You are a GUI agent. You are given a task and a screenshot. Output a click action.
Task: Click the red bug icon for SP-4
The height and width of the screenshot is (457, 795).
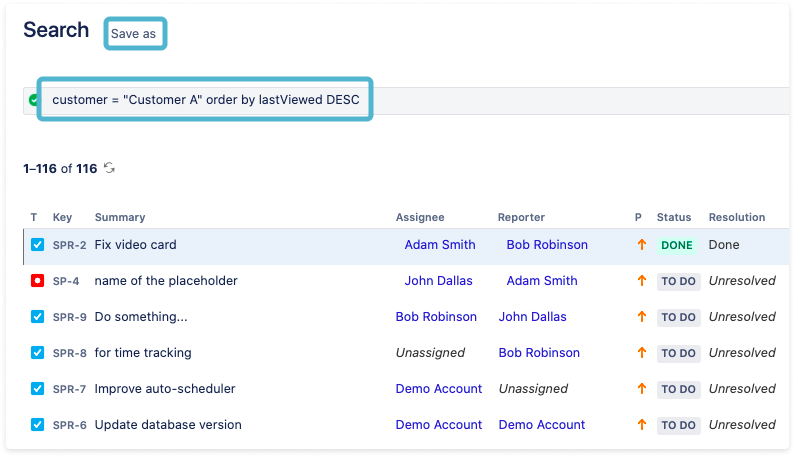pyautogui.click(x=37, y=281)
